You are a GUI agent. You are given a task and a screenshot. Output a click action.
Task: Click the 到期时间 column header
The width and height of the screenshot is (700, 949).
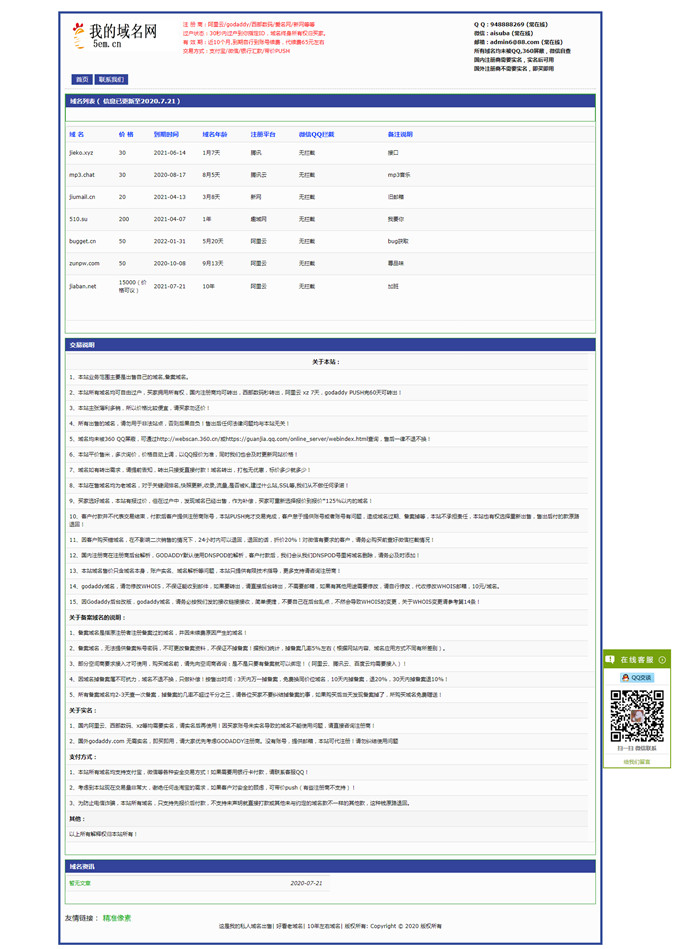[166, 133]
